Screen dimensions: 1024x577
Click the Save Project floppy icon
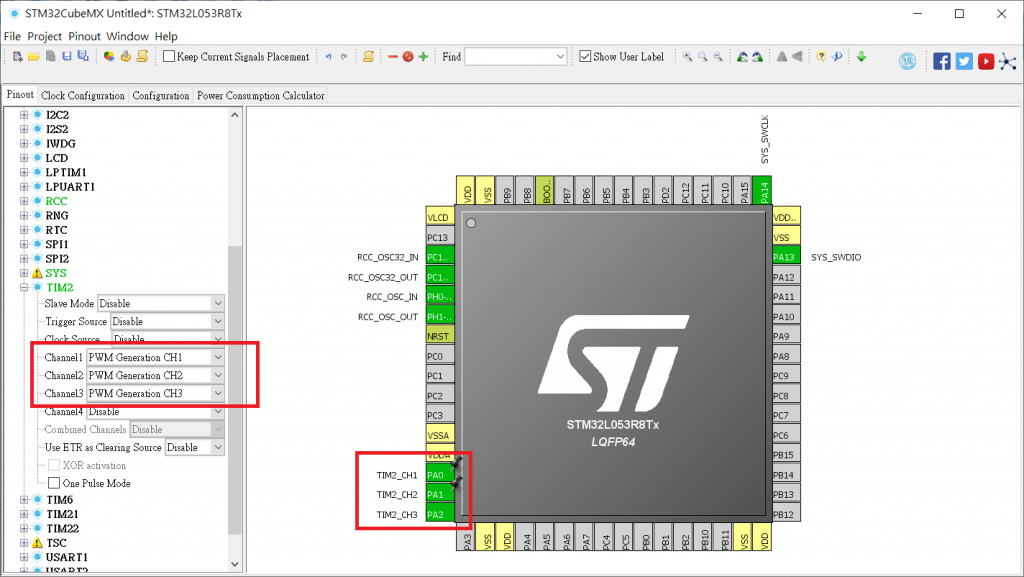tap(67, 57)
